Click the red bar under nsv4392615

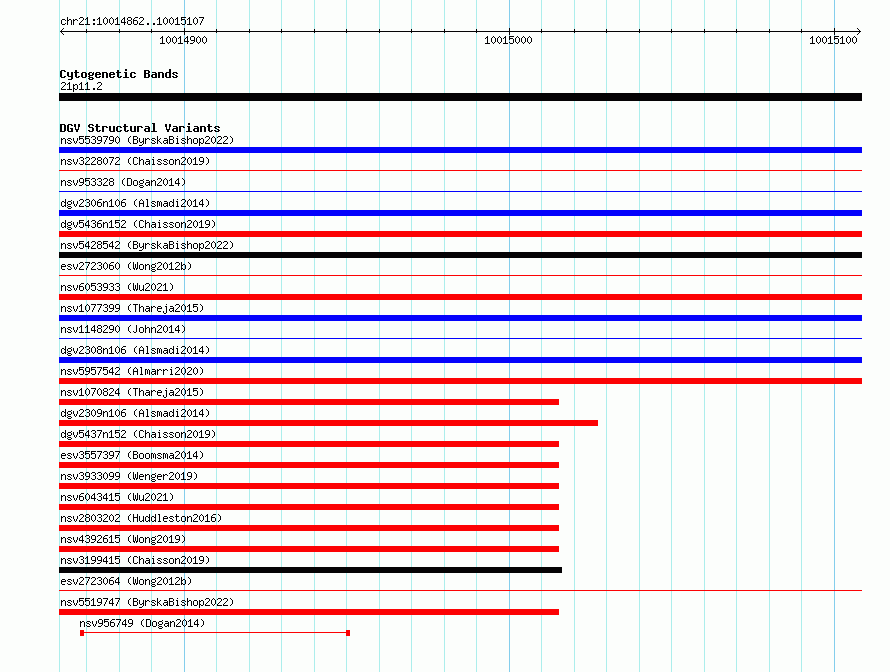[309, 549]
